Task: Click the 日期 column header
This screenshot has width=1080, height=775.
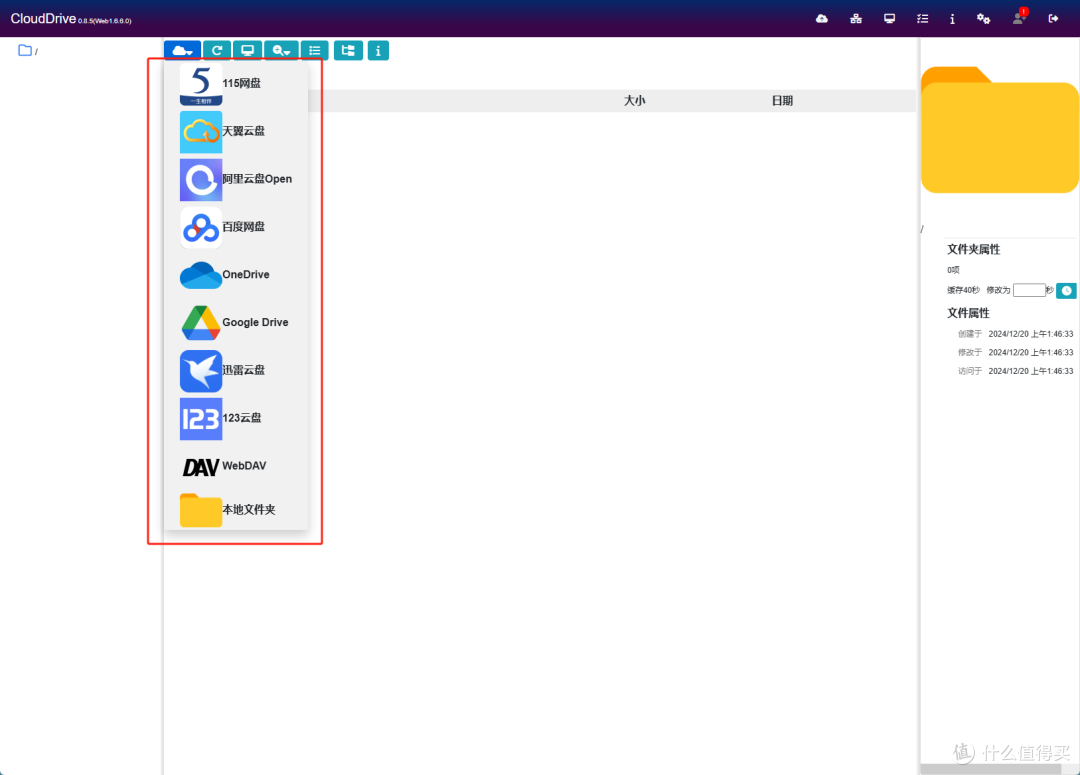Action: (782, 101)
